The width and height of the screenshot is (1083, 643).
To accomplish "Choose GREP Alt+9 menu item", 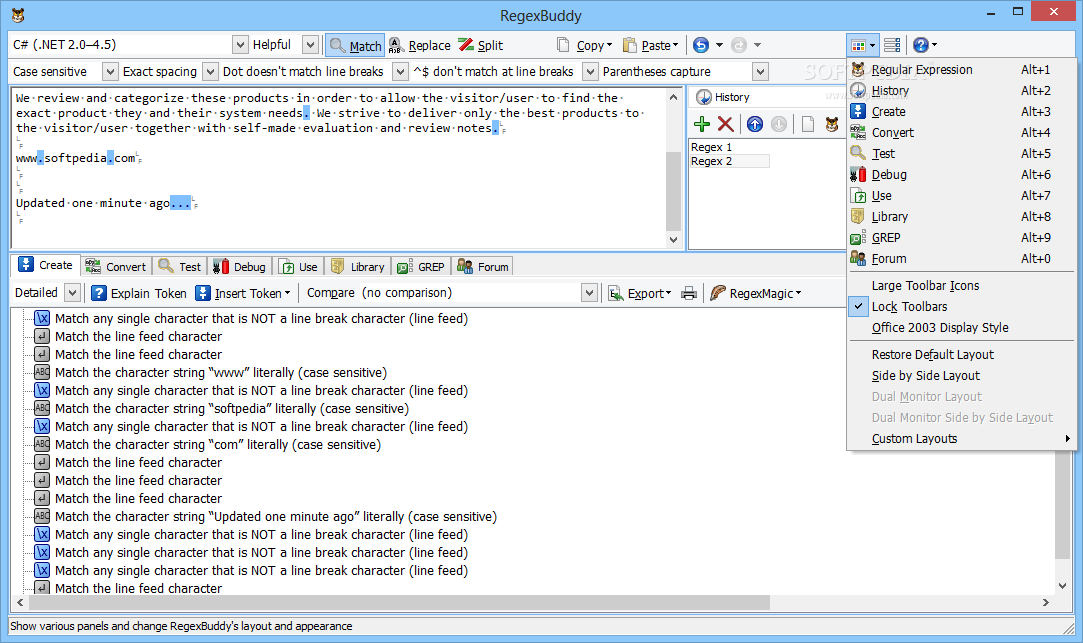I will (x=961, y=238).
